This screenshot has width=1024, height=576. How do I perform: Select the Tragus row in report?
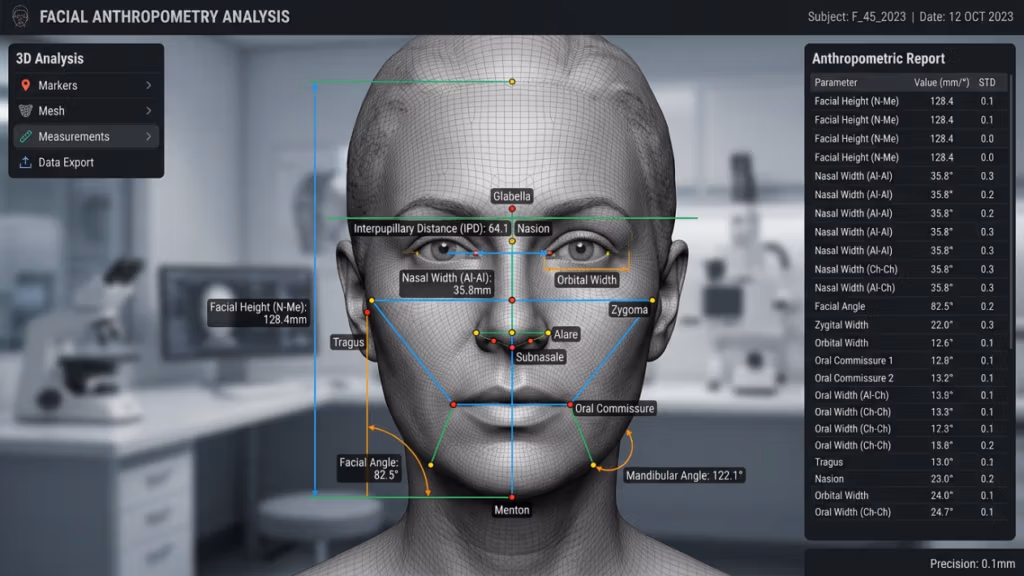tap(908, 462)
